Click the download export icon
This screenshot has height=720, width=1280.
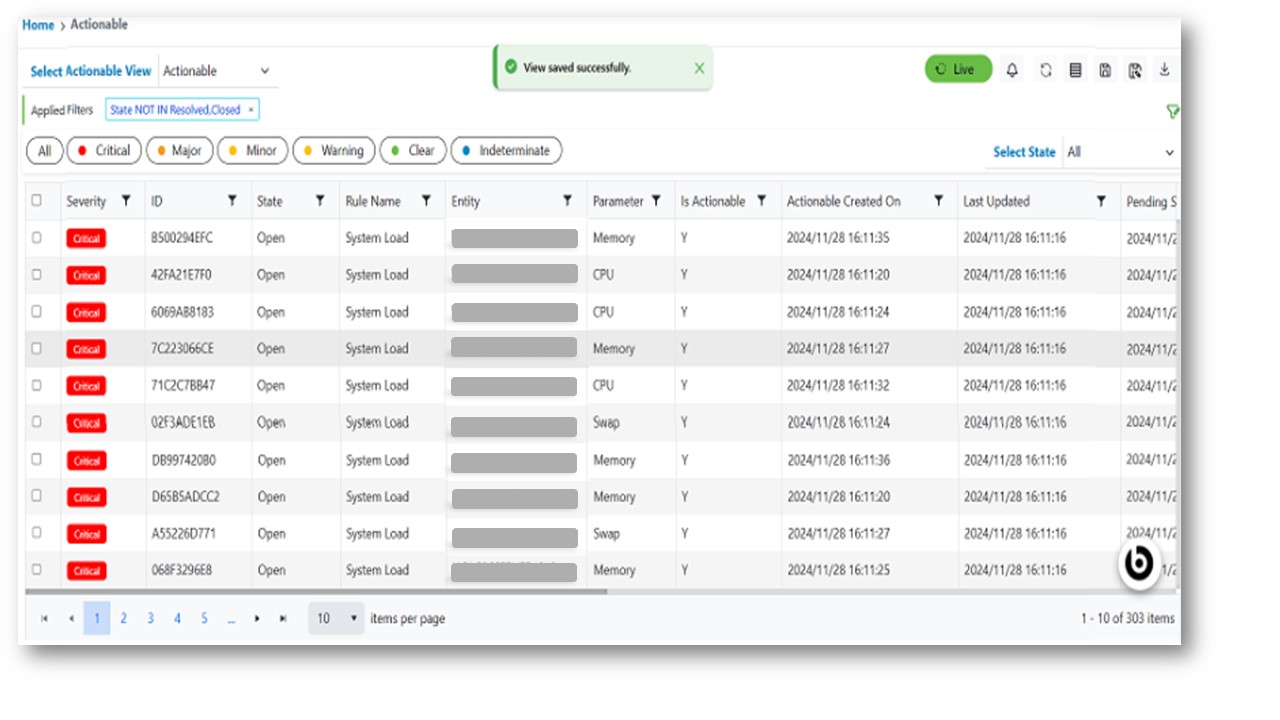click(x=1164, y=69)
